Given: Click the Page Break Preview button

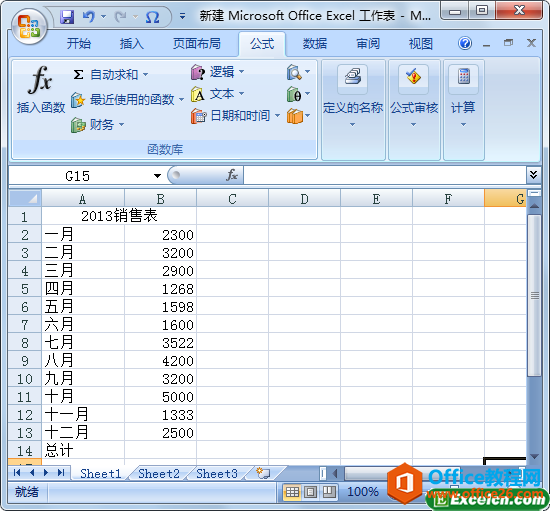Looking at the screenshot, I should (329, 492).
